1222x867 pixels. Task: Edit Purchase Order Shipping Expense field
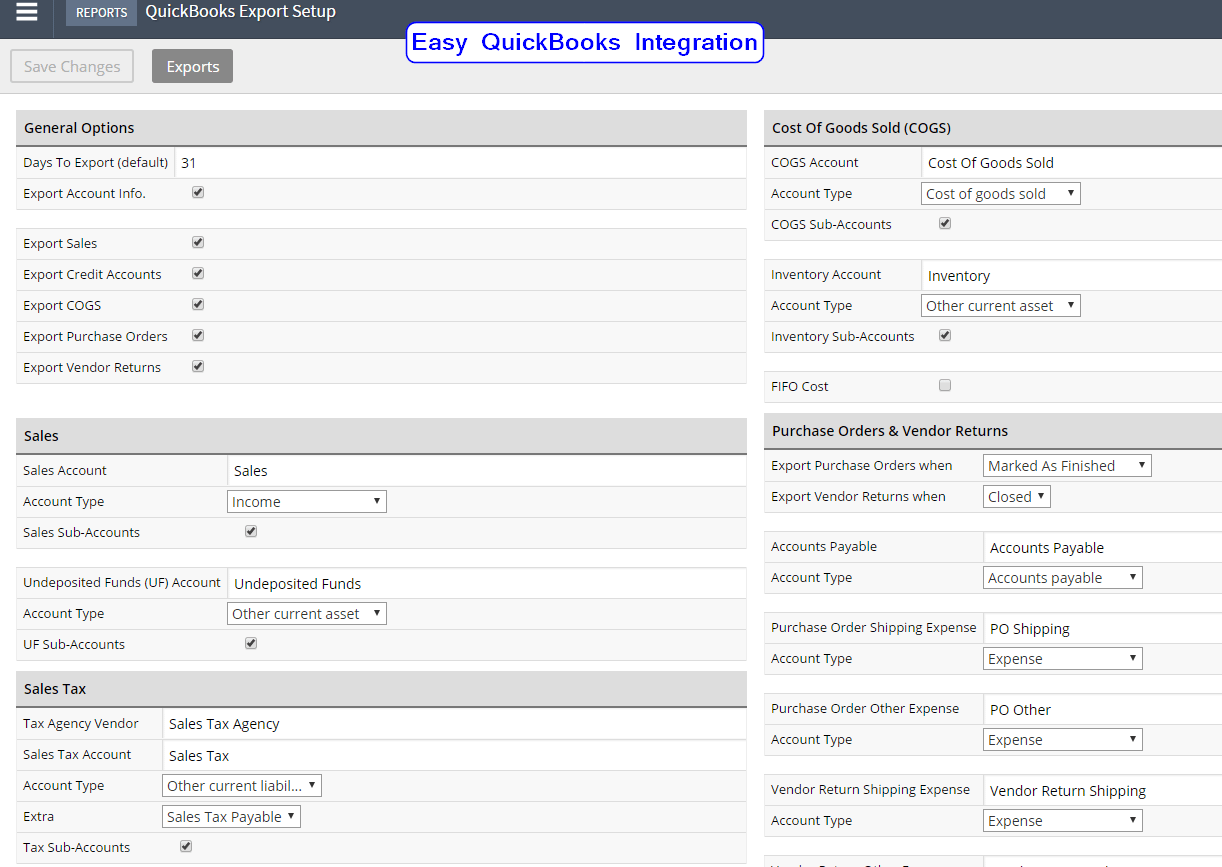[x=1103, y=628]
